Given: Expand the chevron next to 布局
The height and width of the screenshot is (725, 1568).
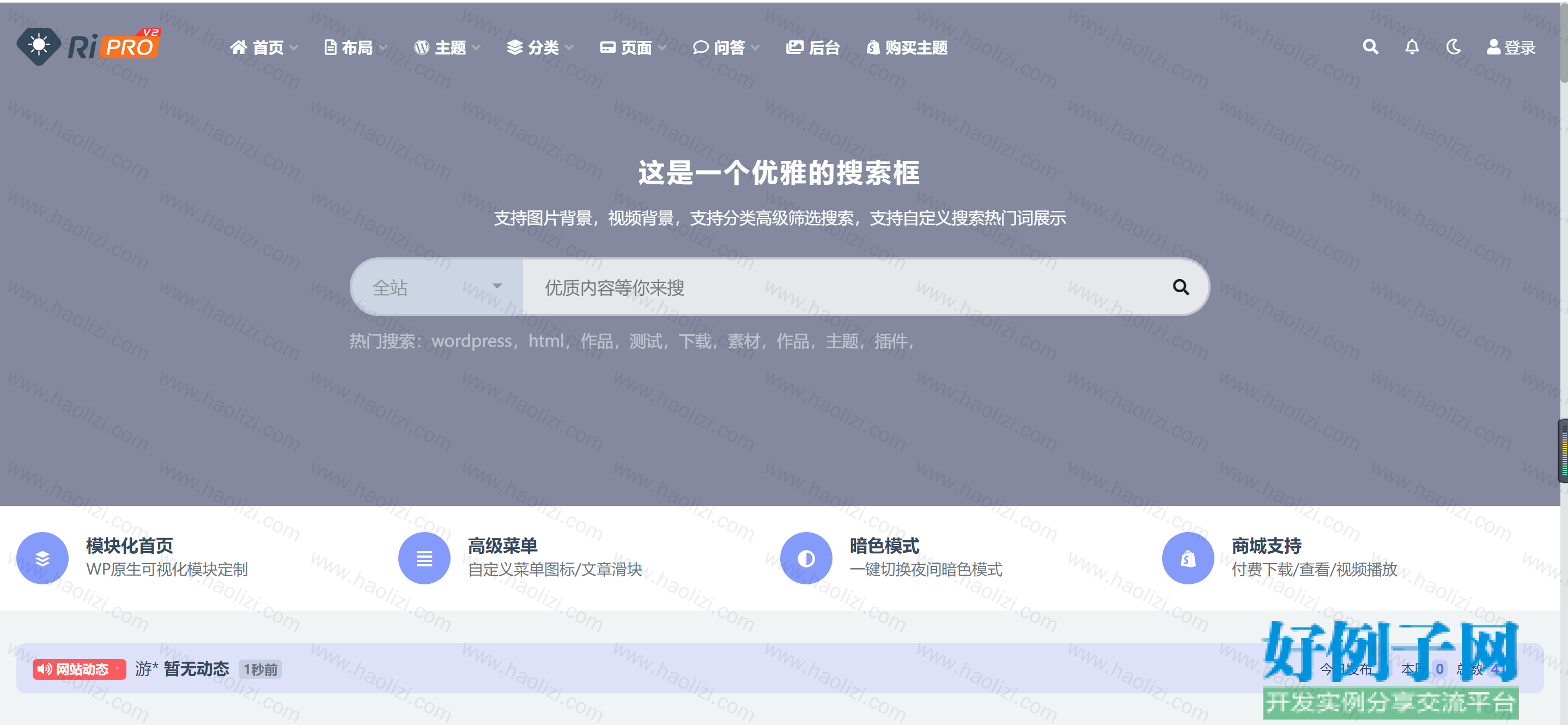Looking at the screenshot, I should coord(383,47).
